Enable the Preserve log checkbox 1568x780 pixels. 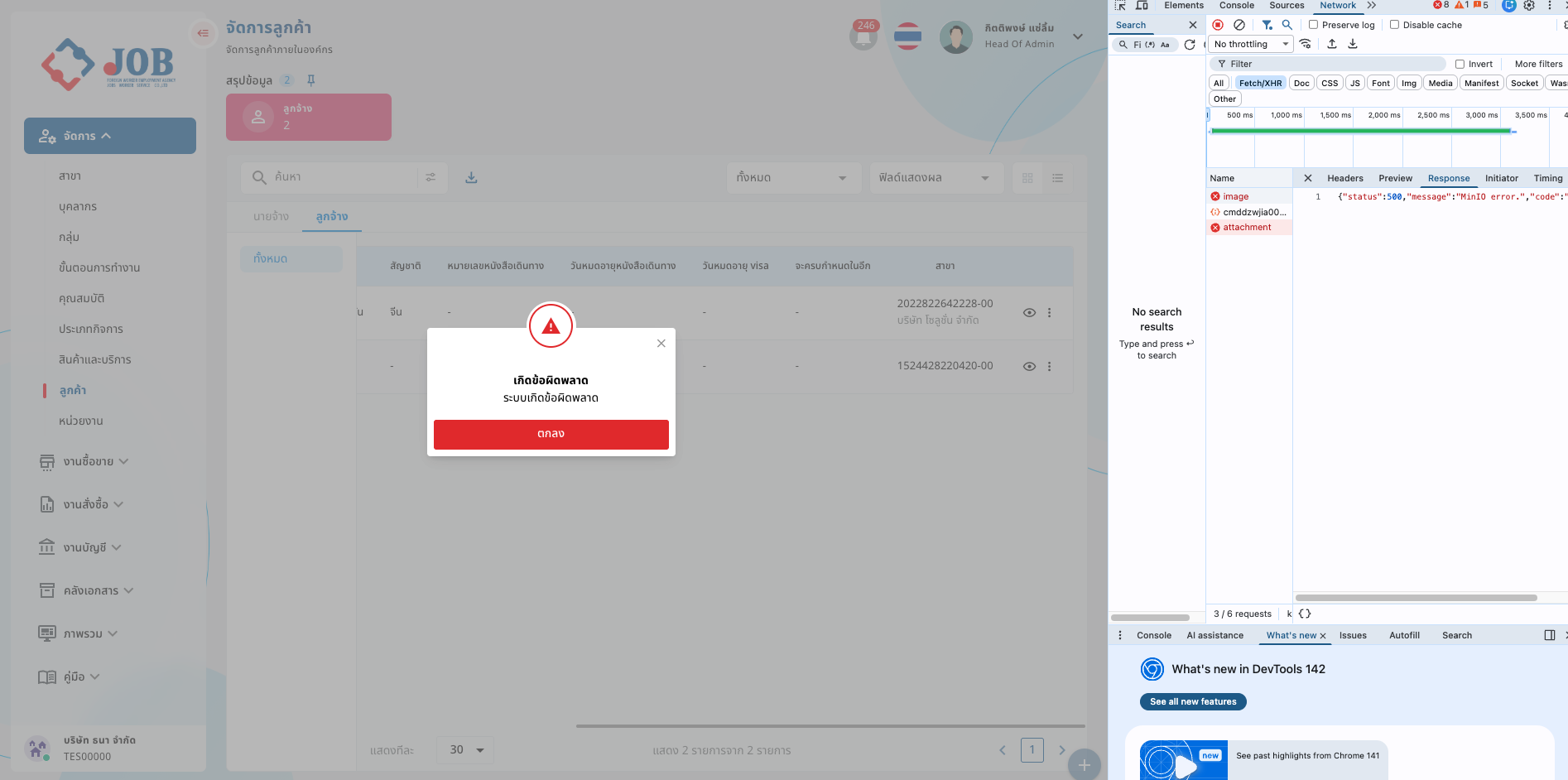pos(1313,25)
